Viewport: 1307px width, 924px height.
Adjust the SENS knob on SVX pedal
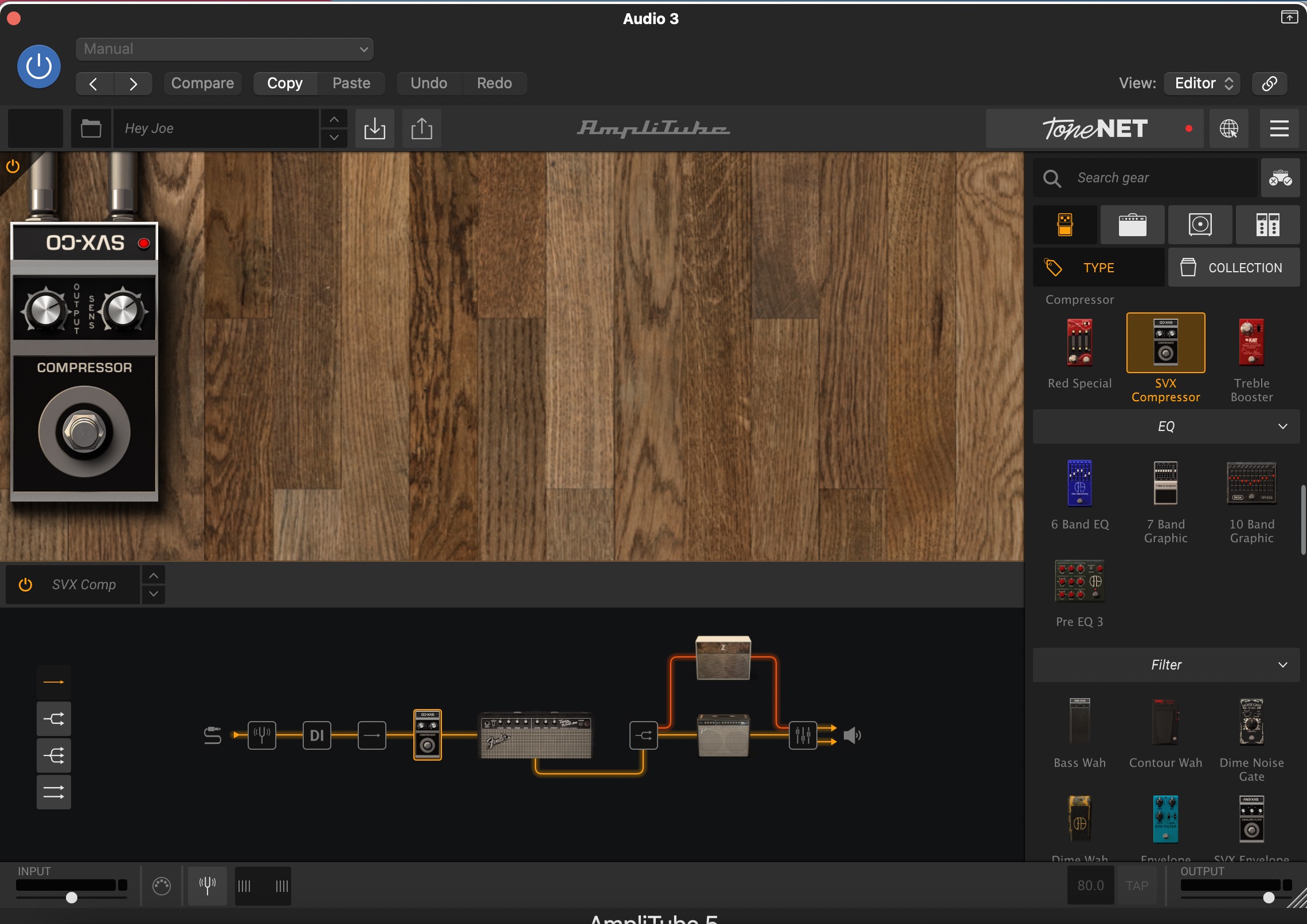122,311
